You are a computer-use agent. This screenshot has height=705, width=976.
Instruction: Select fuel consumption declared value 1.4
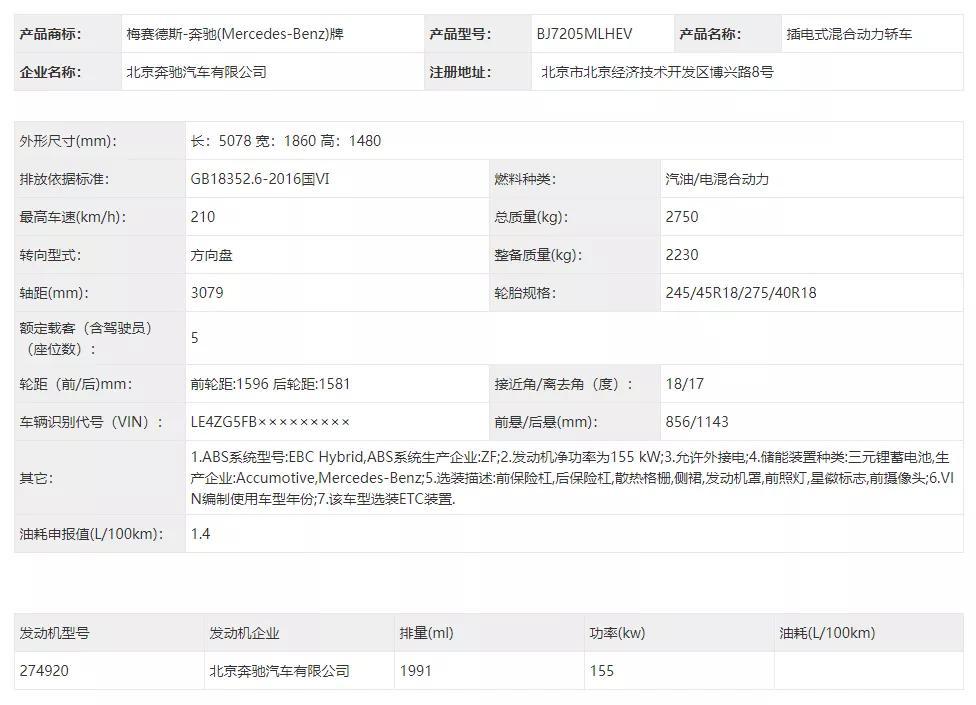tap(200, 534)
